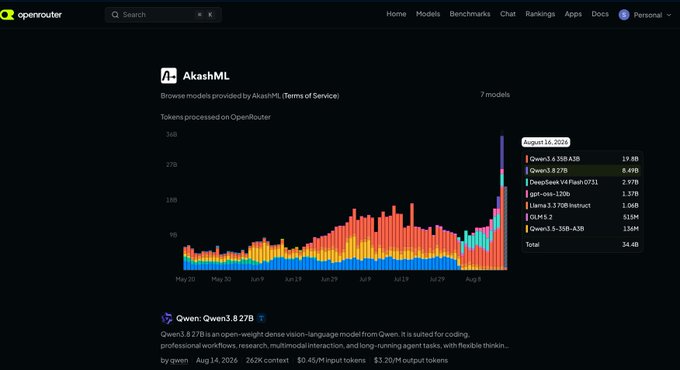Click the Jul 9 x-axis label
The height and width of the screenshot is (370, 680).
pos(365,279)
